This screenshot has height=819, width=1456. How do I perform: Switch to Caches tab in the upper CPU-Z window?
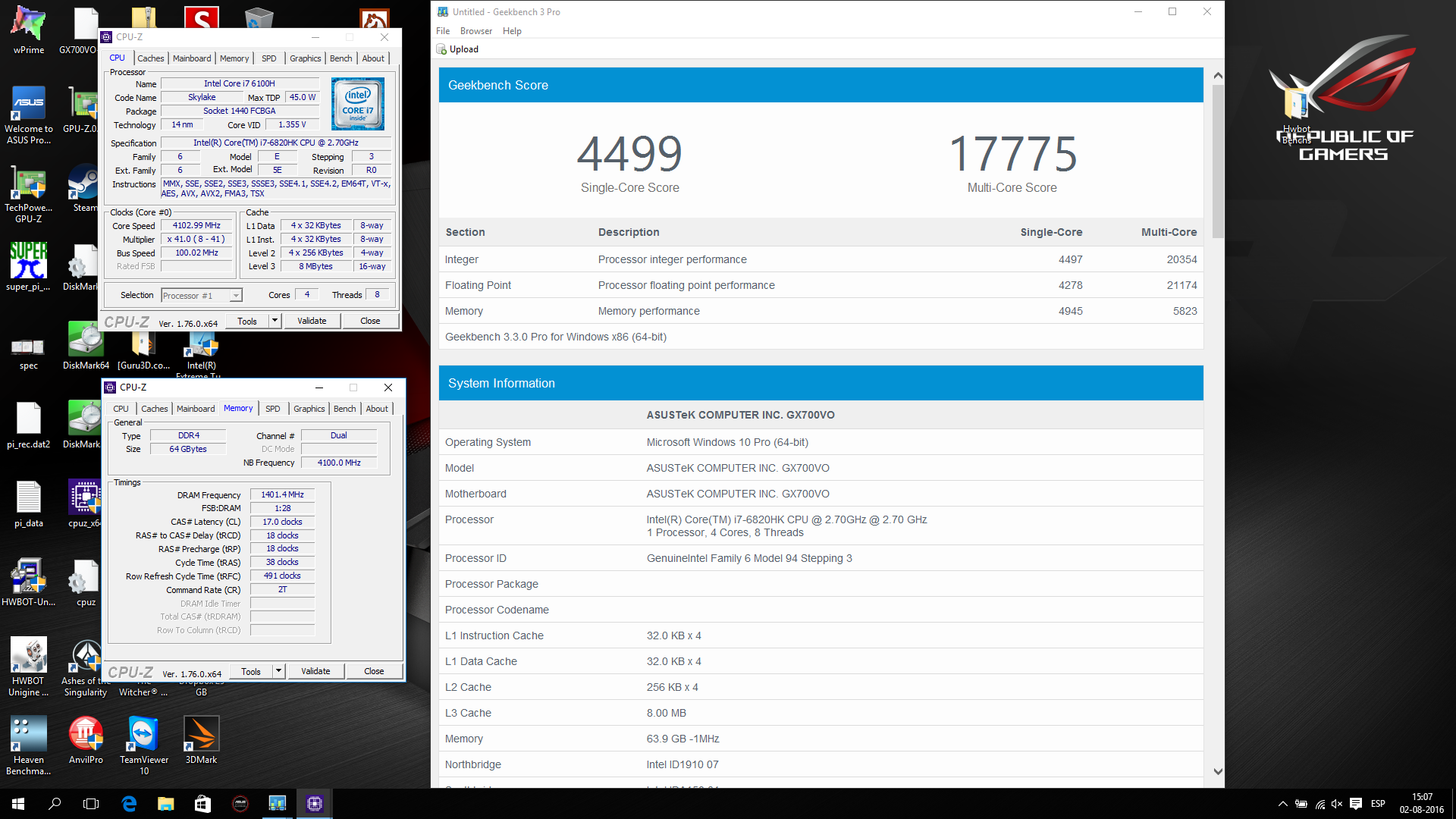(x=150, y=58)
